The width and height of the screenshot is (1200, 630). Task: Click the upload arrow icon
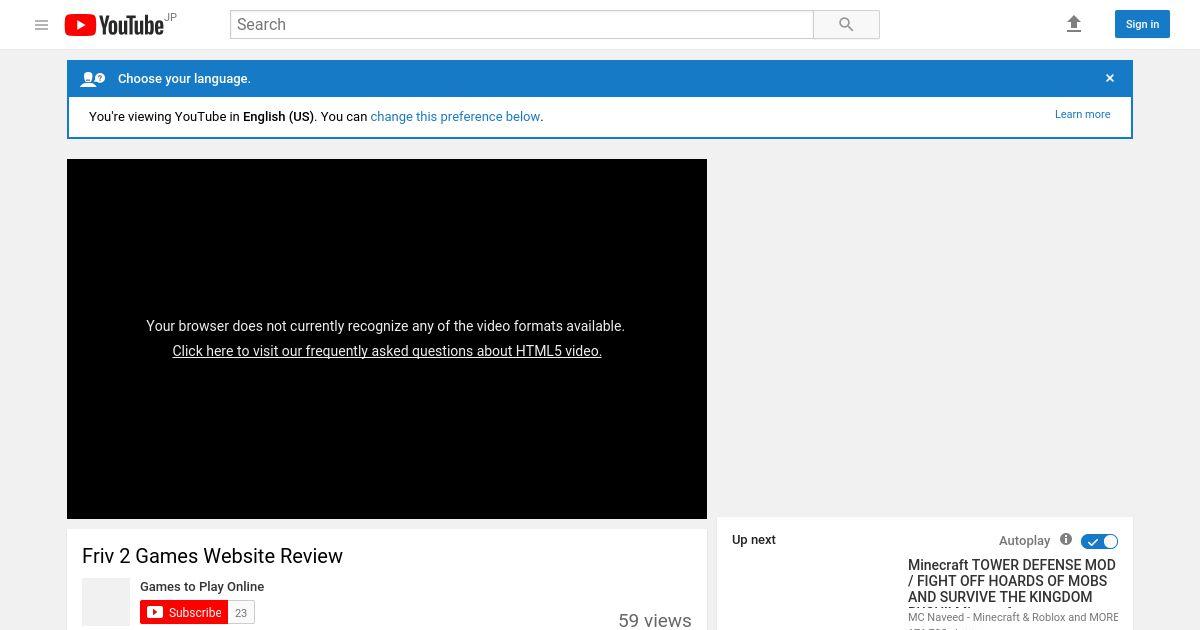pos(1074,24)
